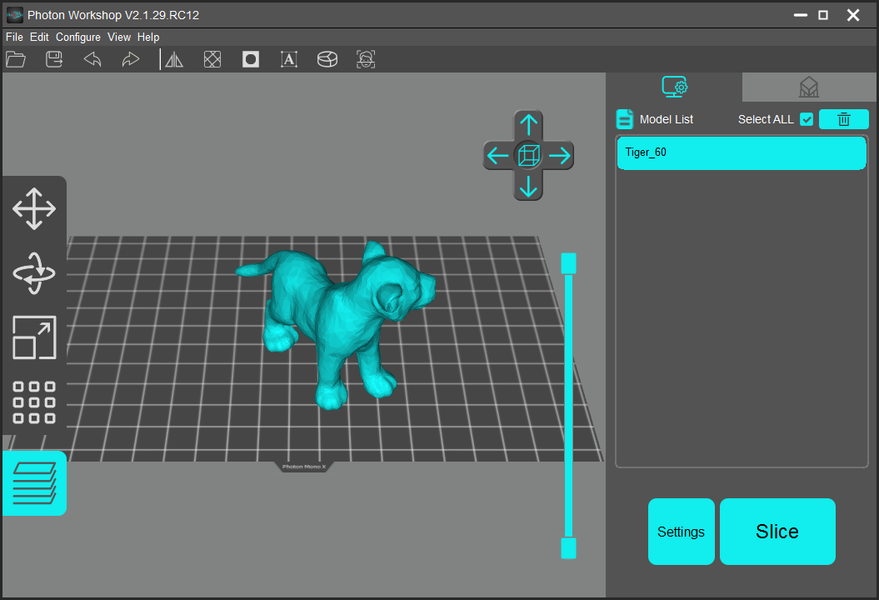Save project using the disk icon
The height and width of the screenshot is (600, 879).
tap(54, 59)
